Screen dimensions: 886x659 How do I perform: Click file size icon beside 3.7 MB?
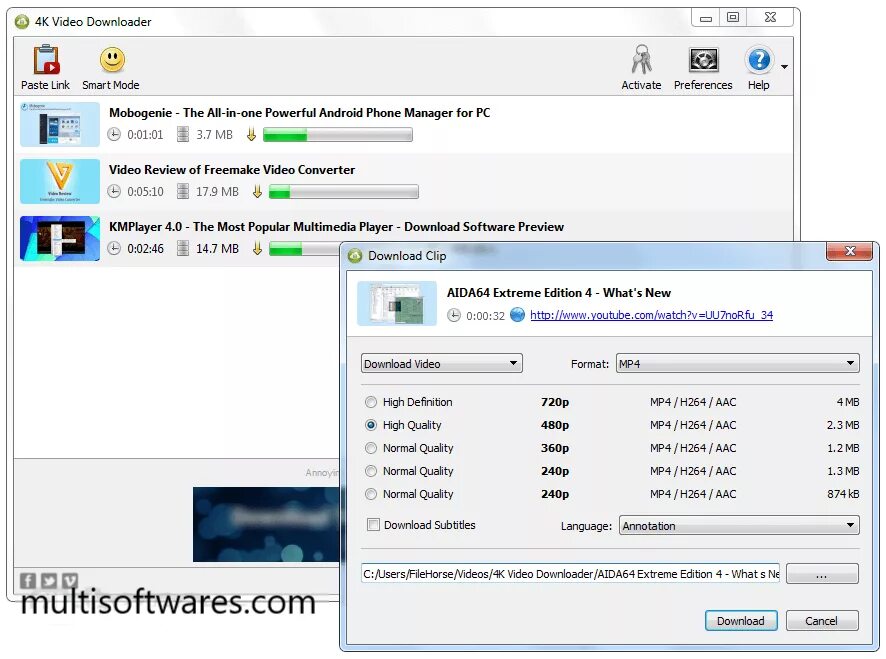pyautogui.click(x=183, y=135)
